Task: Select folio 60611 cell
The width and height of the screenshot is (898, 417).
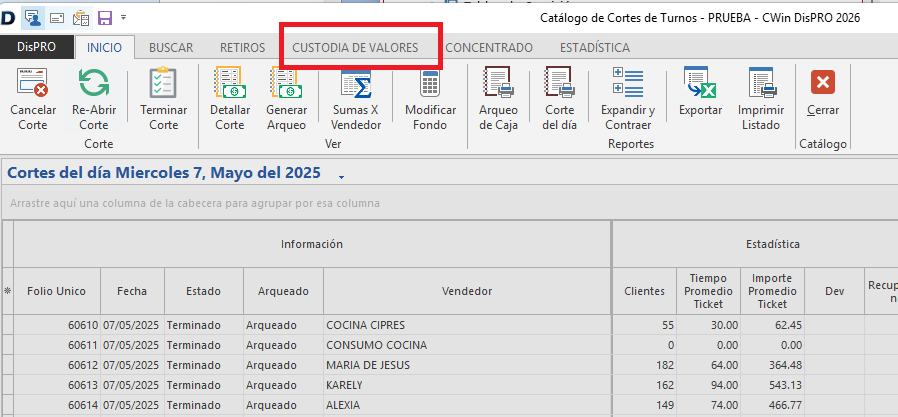Action: pyautogui.click(x=57, y=345)
